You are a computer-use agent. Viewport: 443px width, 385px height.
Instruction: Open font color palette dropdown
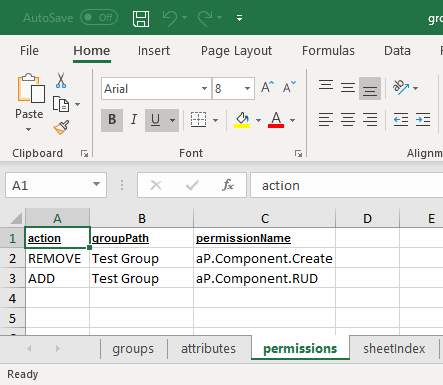292,120
